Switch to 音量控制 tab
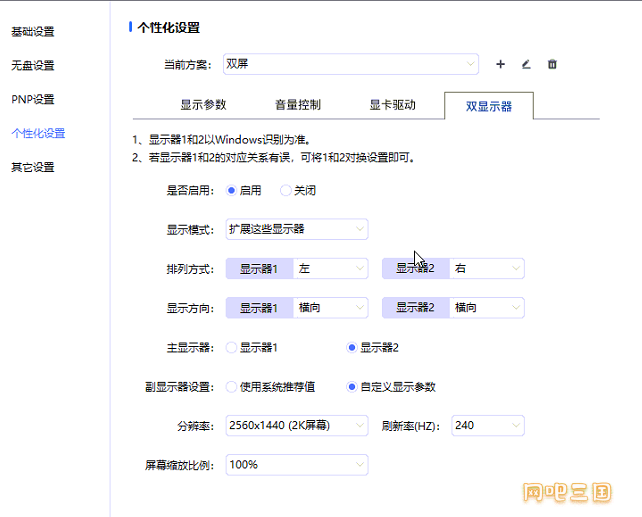Viewport: 642px width, 517px height. [x=298, y=105]
